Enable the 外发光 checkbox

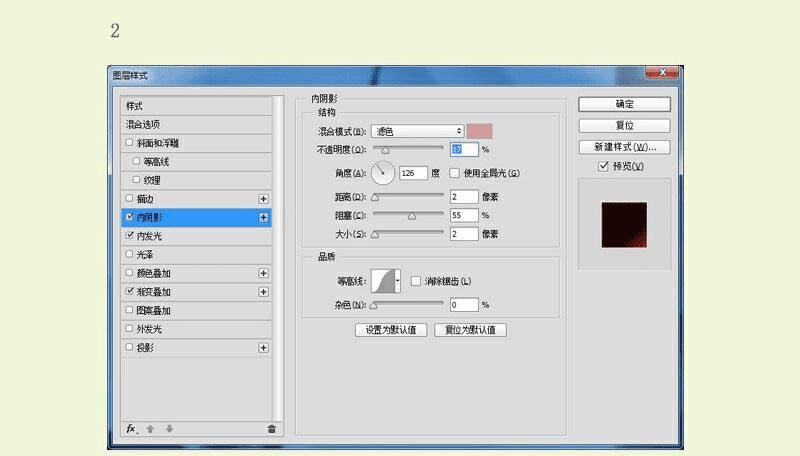click(x=129, y=328)
